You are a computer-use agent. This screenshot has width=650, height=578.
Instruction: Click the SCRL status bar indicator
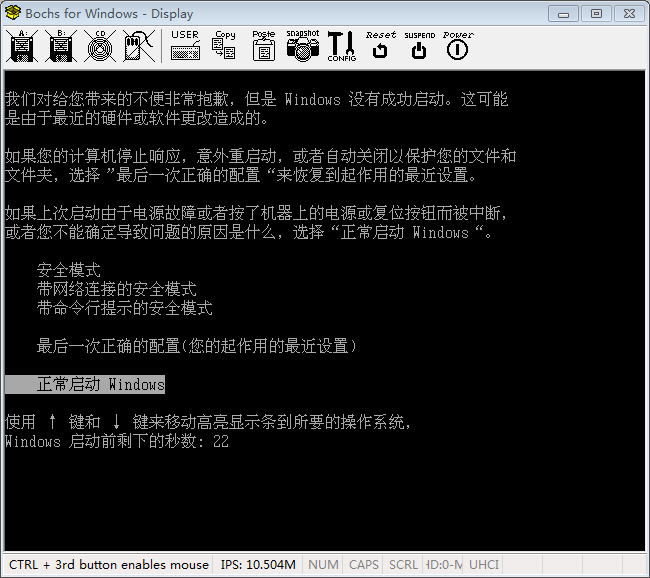click(x=403, y=565)
